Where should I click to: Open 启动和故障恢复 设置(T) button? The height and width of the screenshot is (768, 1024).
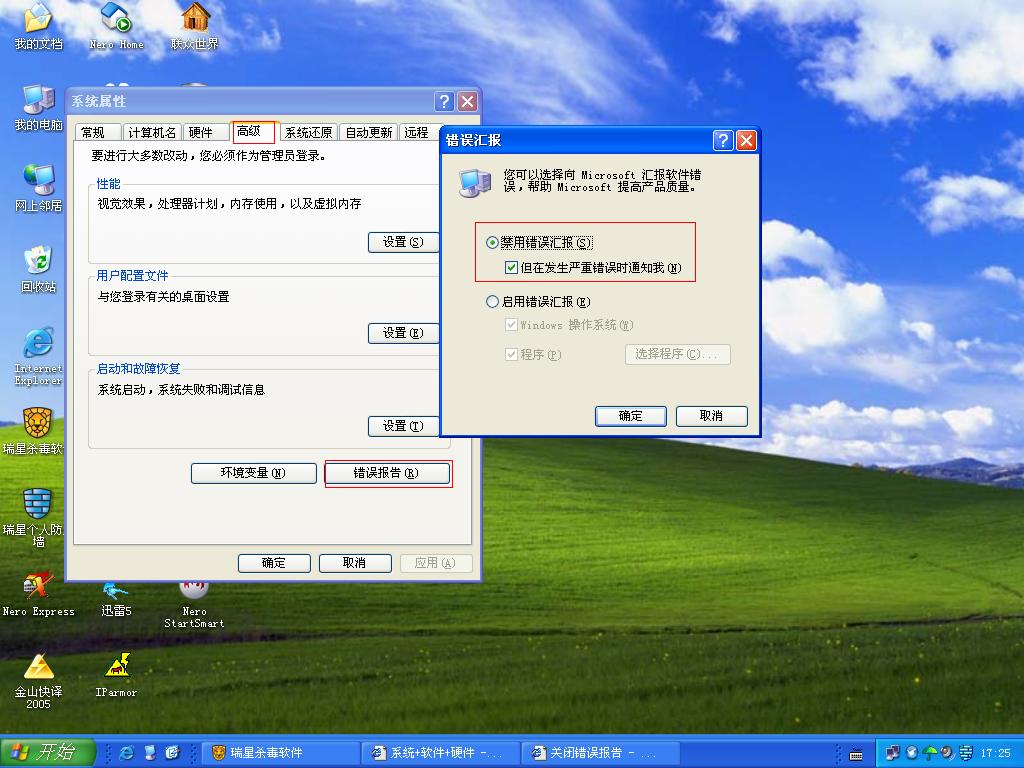point(403,426)
